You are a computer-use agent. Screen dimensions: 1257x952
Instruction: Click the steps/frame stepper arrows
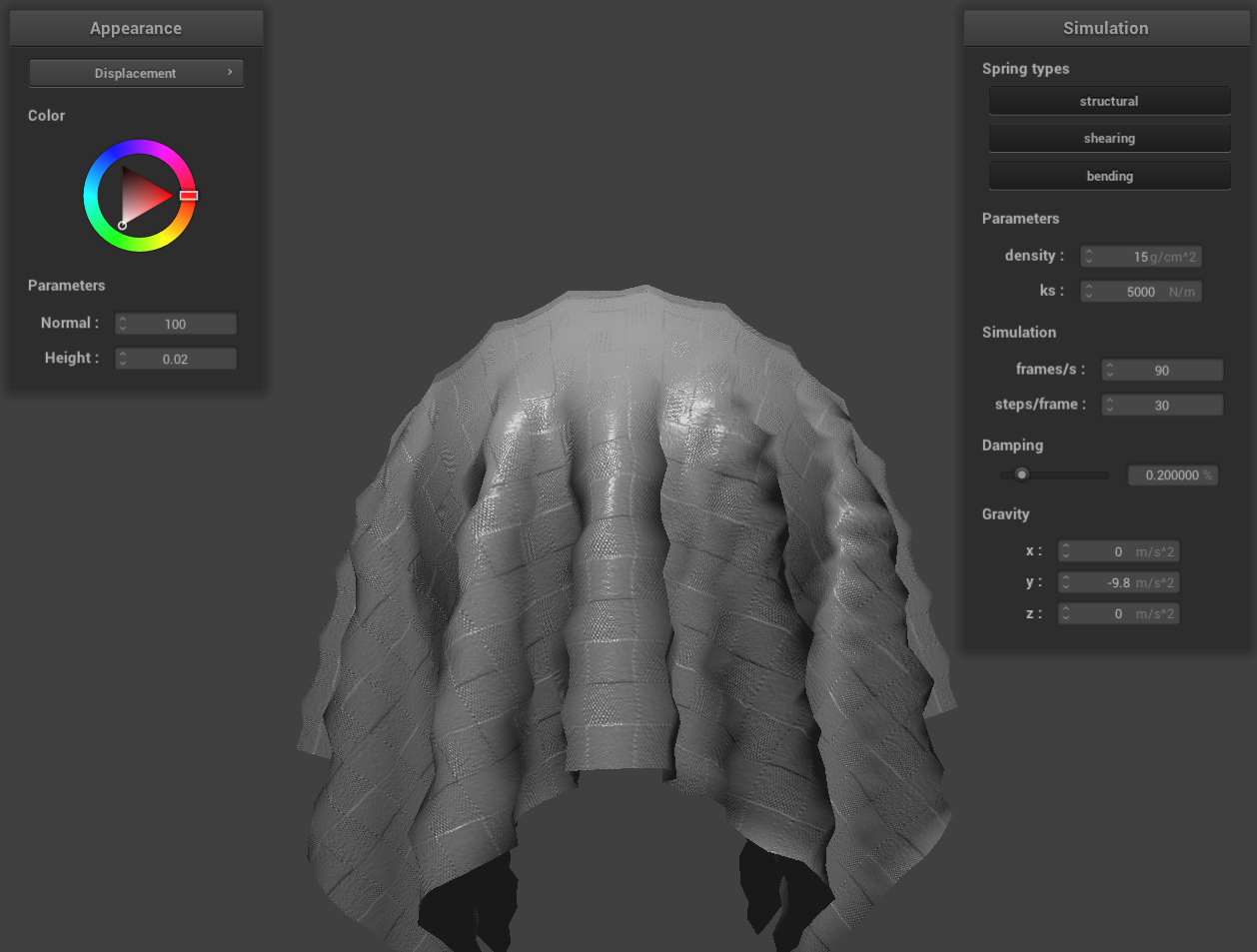pos(1110,405)
